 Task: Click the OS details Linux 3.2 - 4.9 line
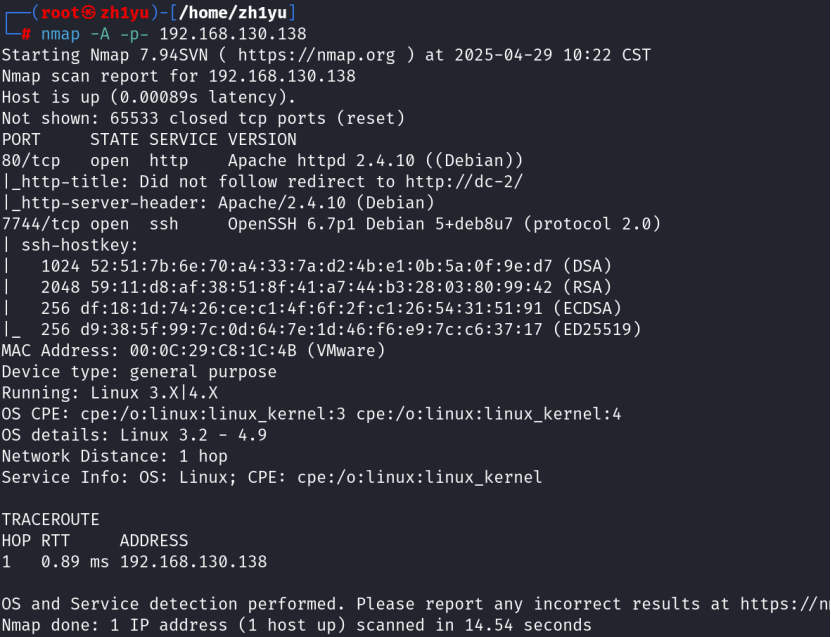point(134,435)
